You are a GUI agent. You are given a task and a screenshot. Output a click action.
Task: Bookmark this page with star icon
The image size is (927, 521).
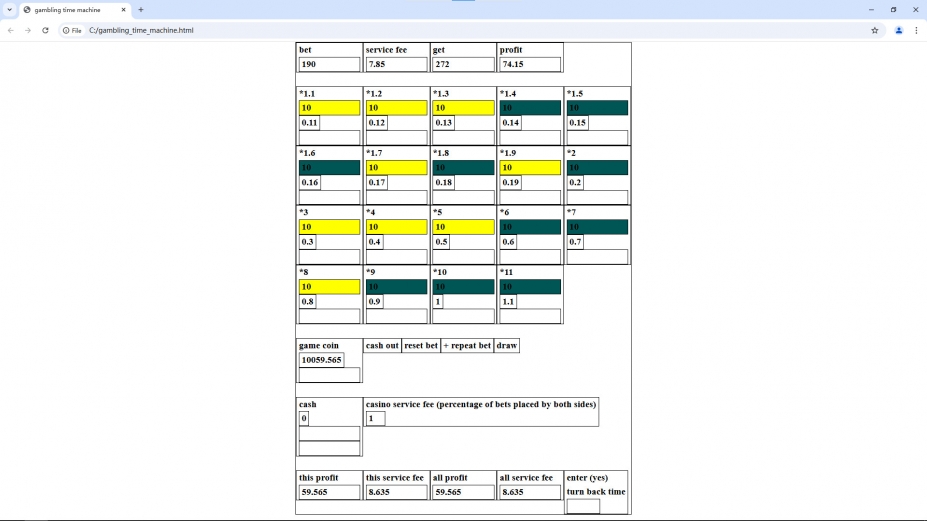874,30
